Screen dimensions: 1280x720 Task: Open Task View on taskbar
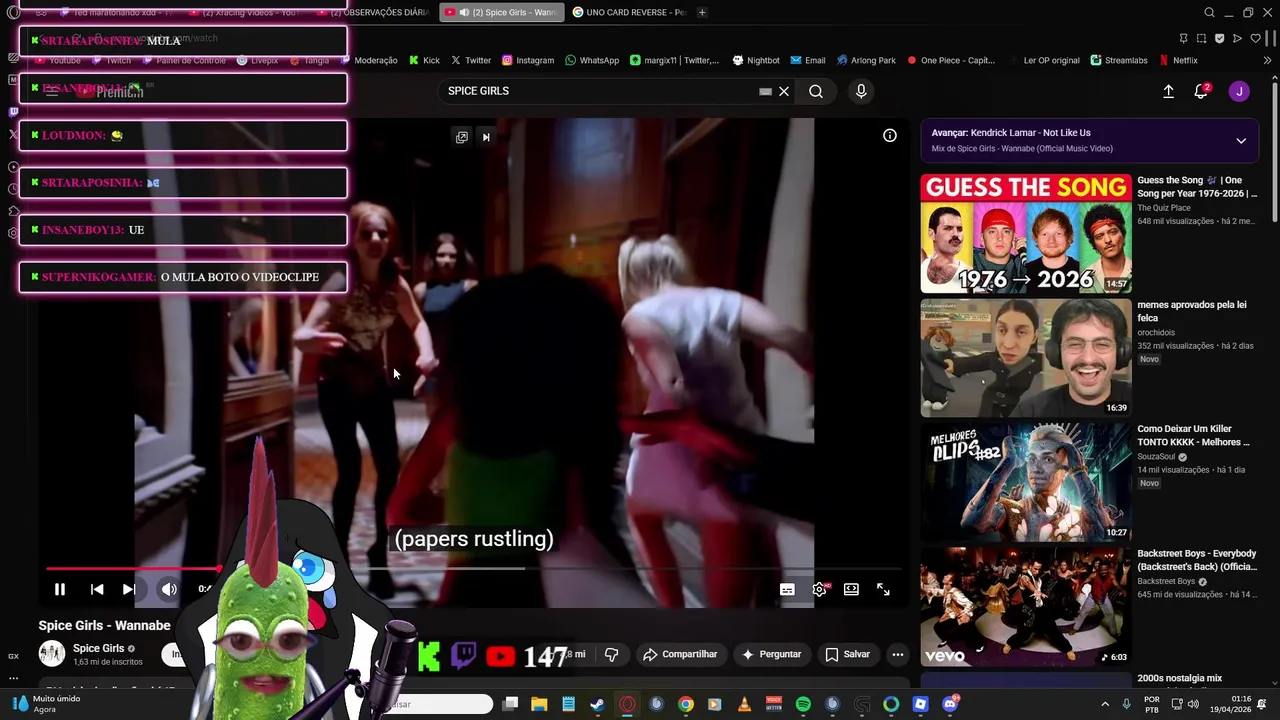[510, 704]
